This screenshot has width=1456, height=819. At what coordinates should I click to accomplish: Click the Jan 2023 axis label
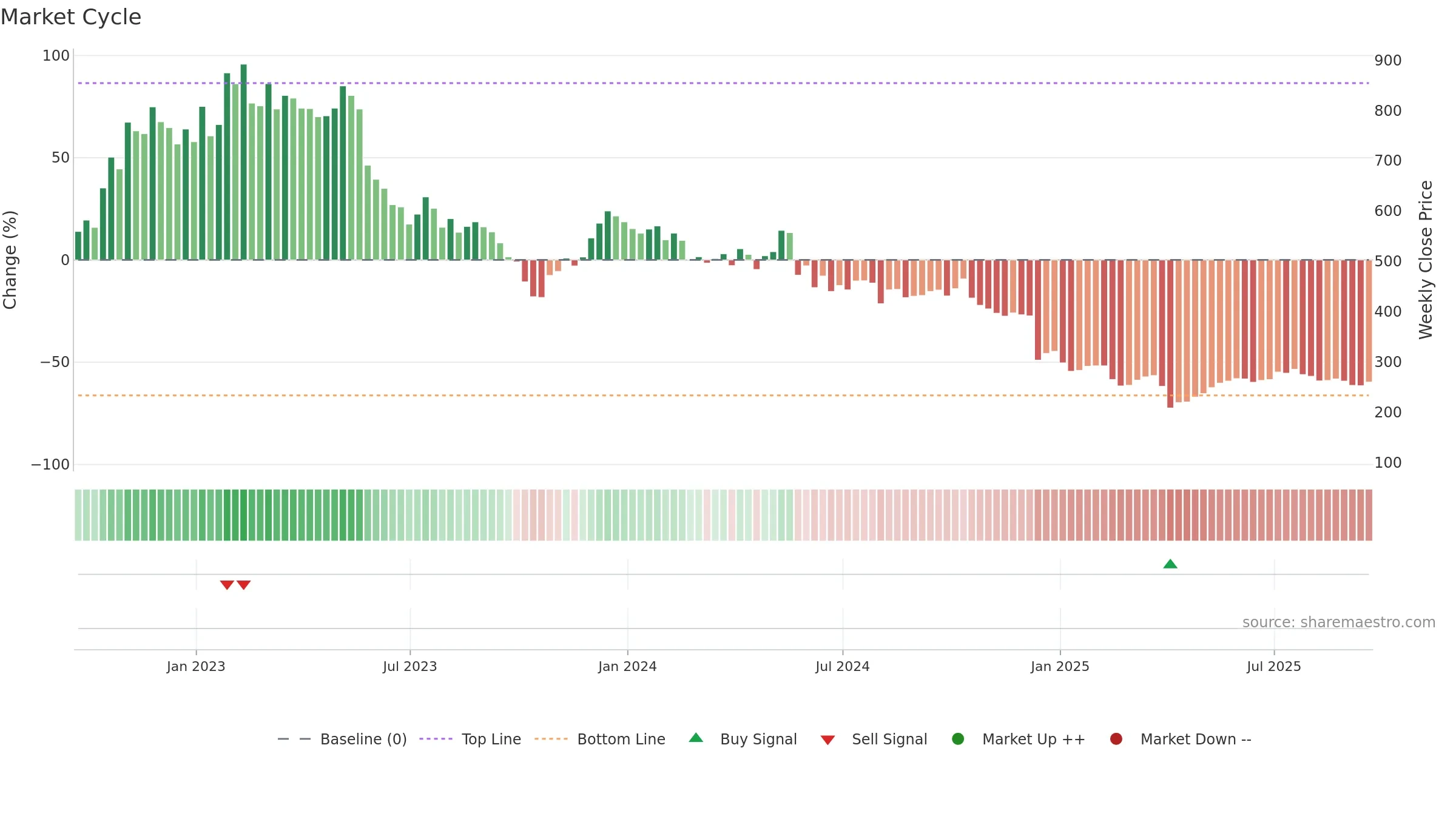click(x=196, y=667)
